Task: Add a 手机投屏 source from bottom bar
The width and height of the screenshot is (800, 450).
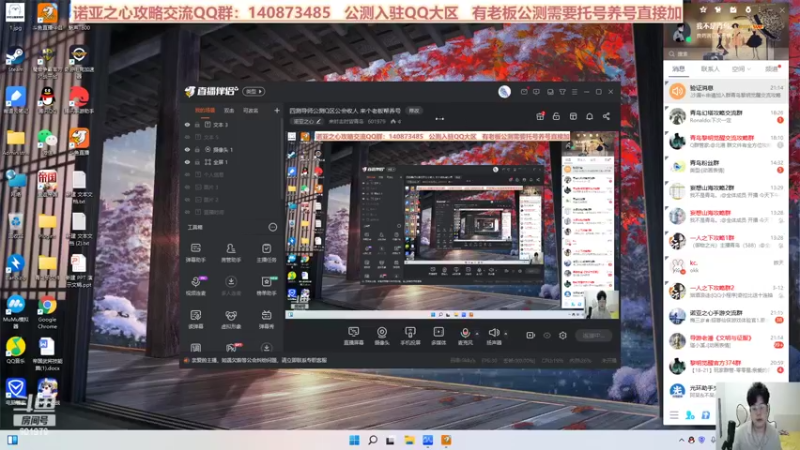Action: pyautogui.click(x=410, y=336)
